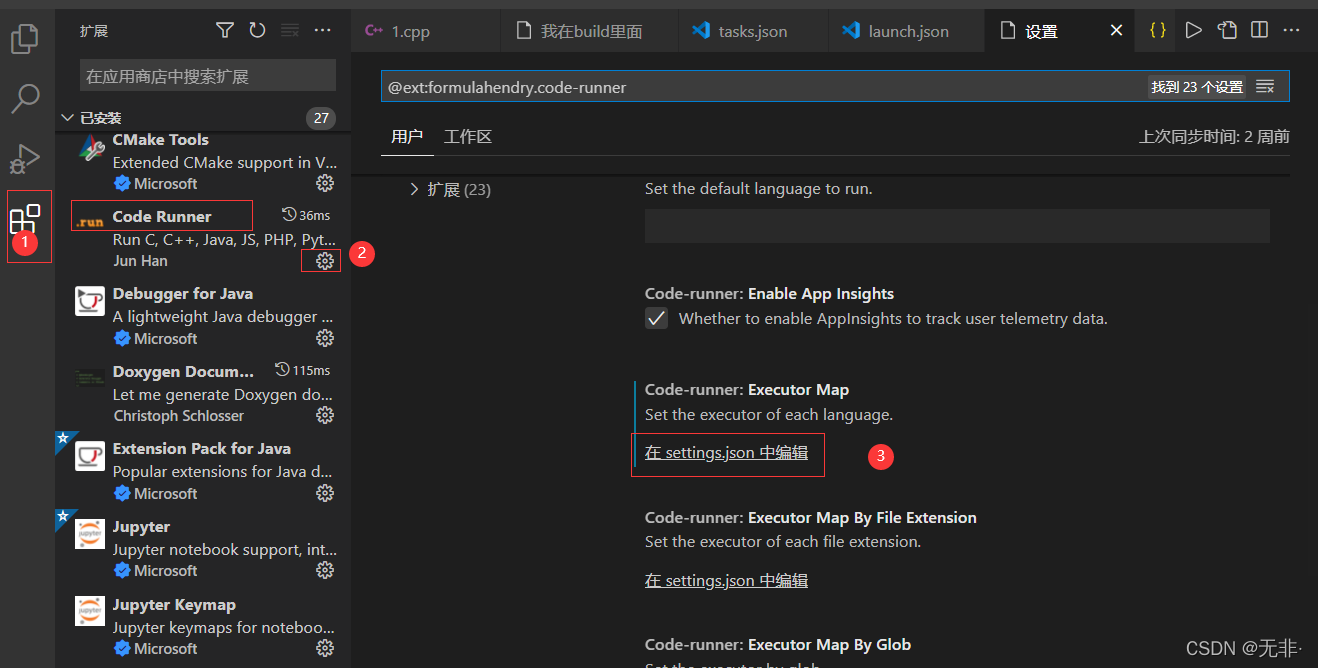Open Doxygen Documentation manage gear
The height and width of the screenshot is (668, 1318).
click(x=325, y=415)
